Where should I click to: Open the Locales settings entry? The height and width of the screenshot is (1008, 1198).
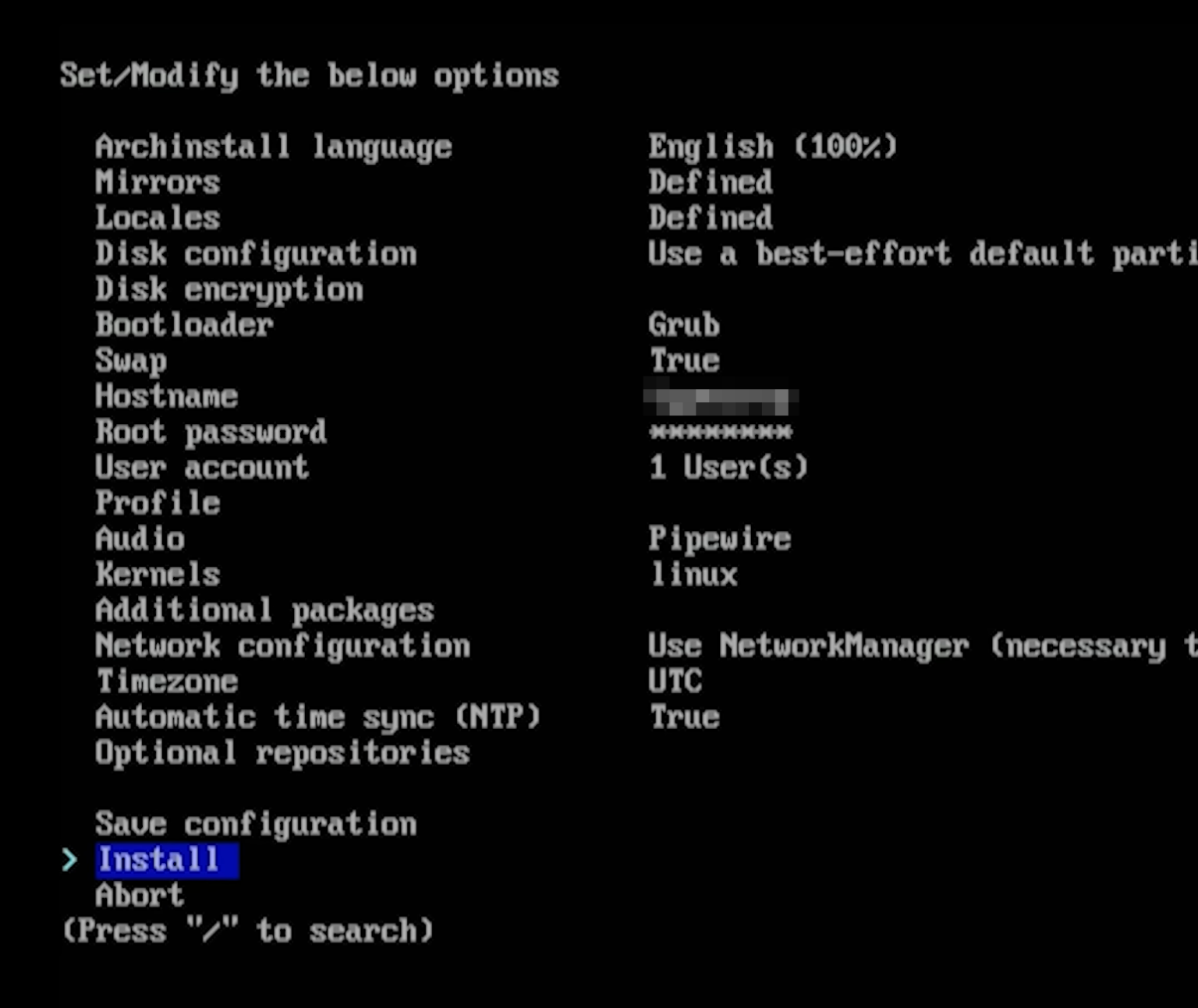(156, 218)
